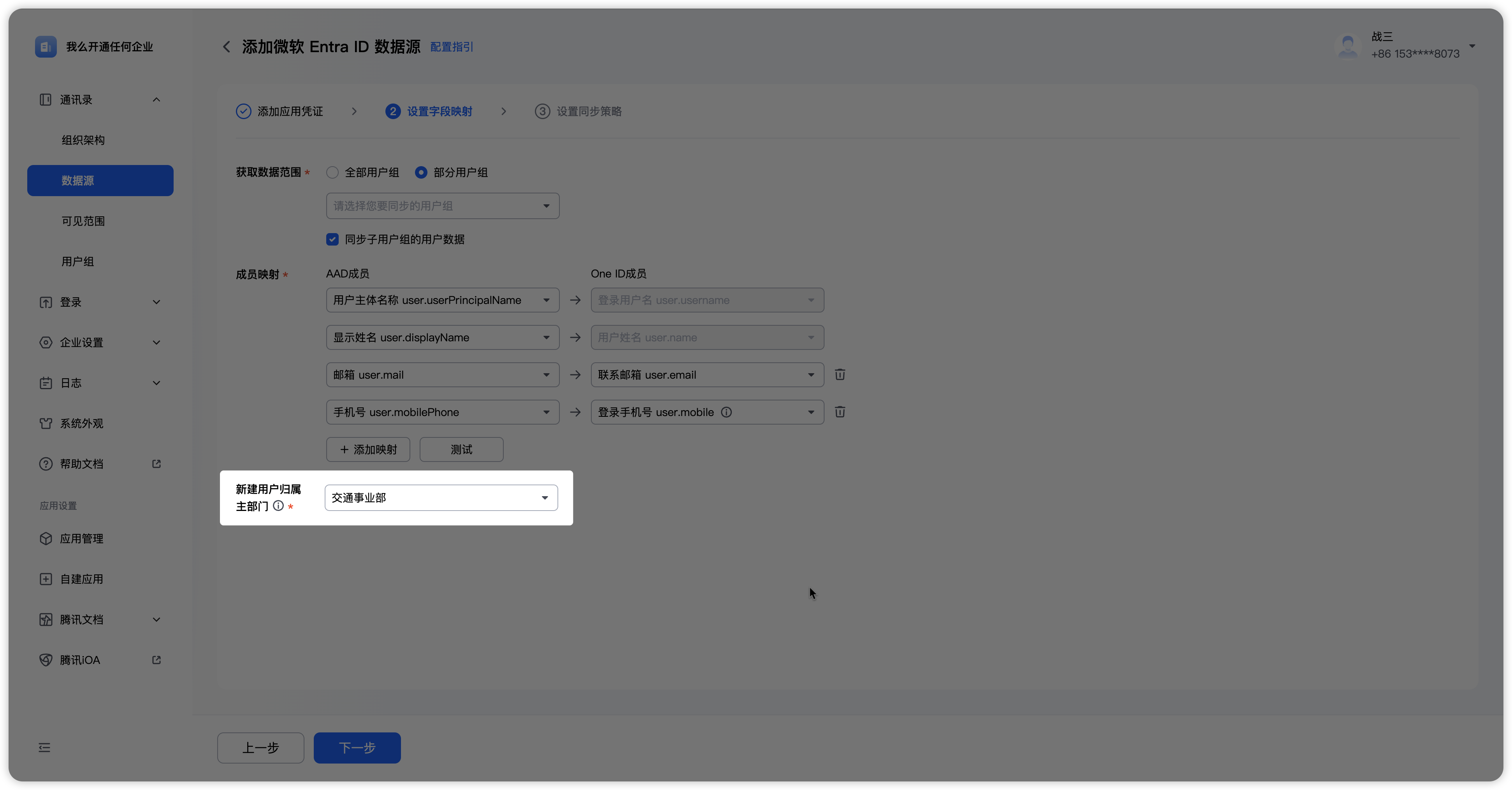Go to 可见范围 menu item
Viewport: 1512px width, 790px height.
[x=83, y=221]
